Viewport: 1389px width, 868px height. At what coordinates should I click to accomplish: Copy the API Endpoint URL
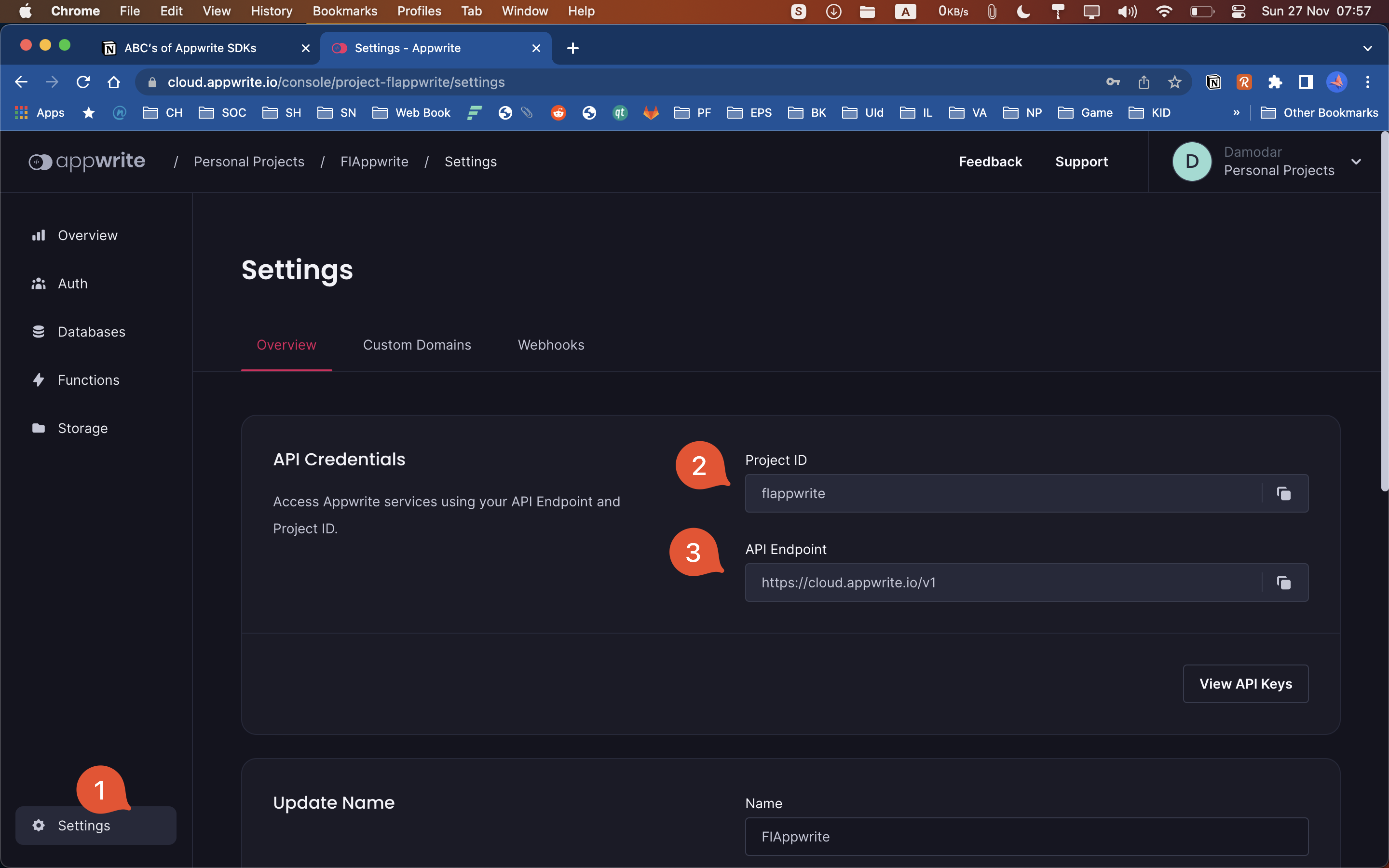(x=1284, y=583)
